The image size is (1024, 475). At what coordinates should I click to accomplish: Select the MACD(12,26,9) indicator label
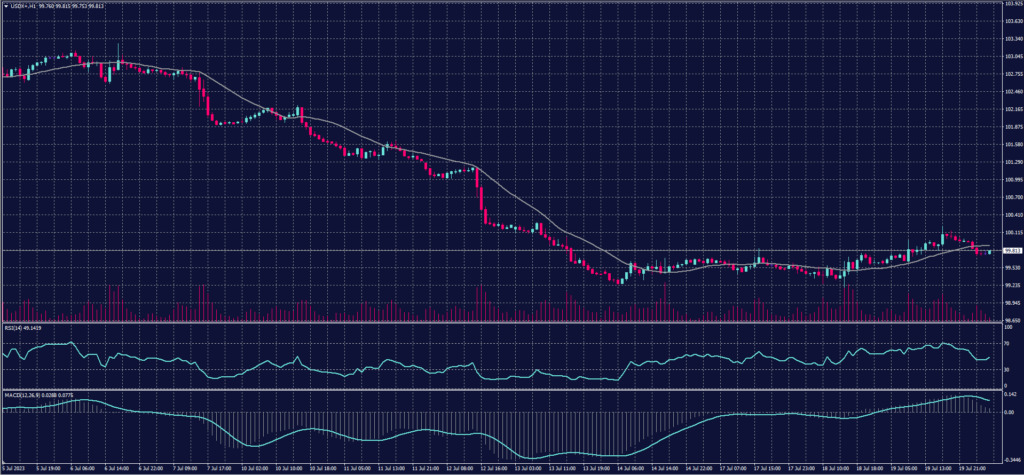(28, 393)
